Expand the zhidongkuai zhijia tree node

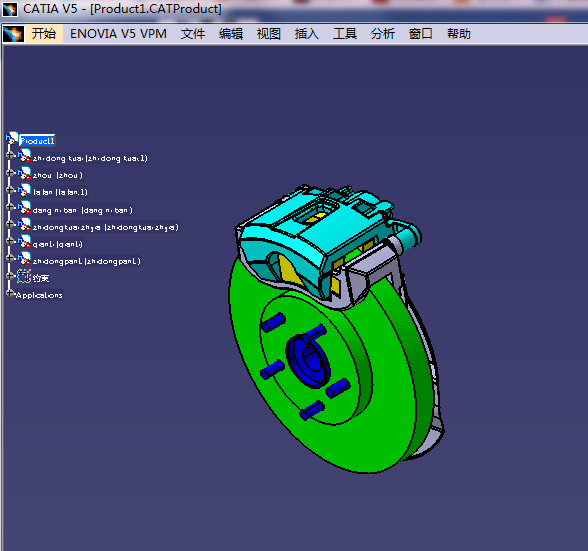[x=10, y=224]
